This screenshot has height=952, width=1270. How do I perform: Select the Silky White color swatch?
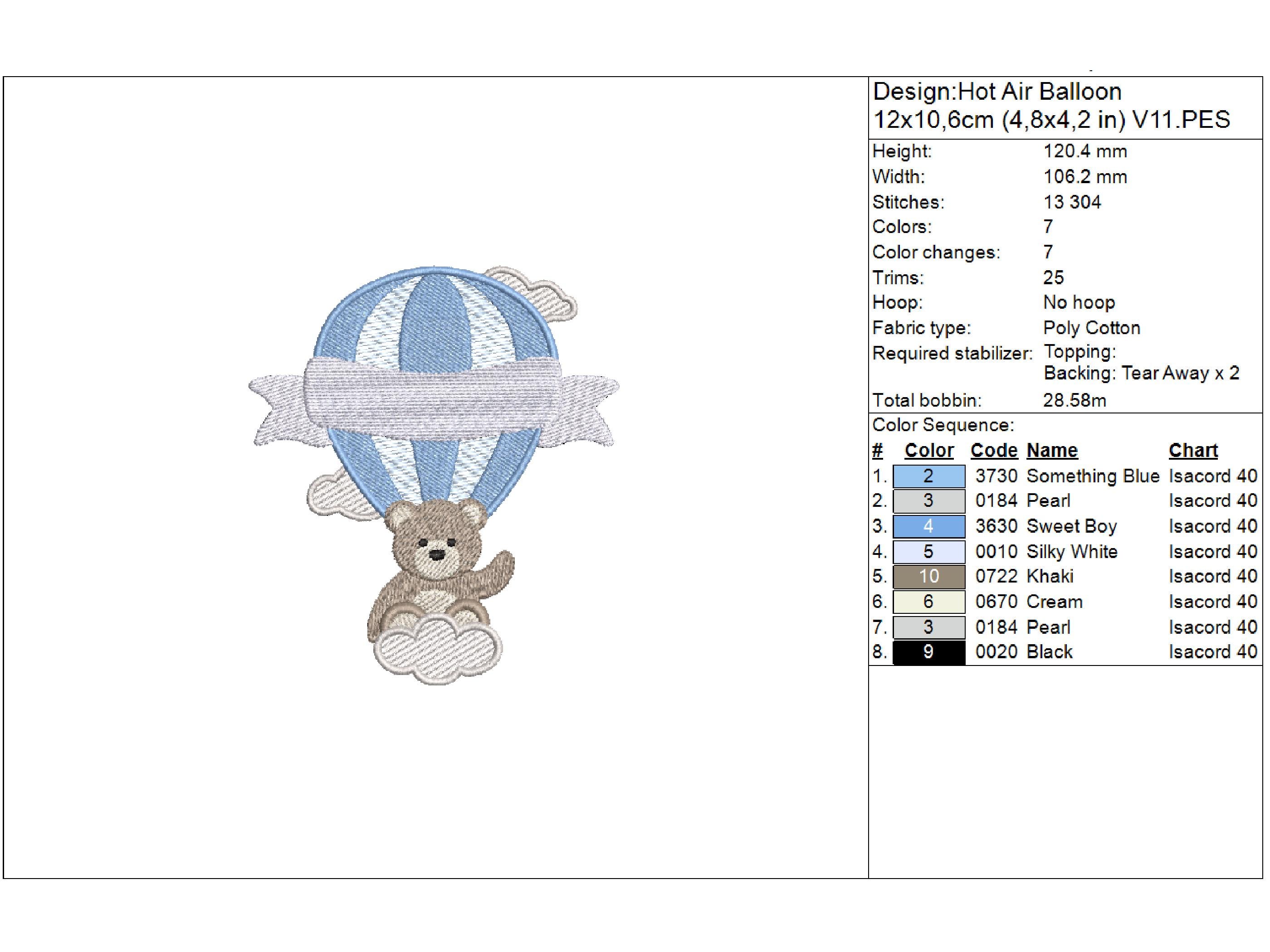pyautogui.click(x=928, y=551)
